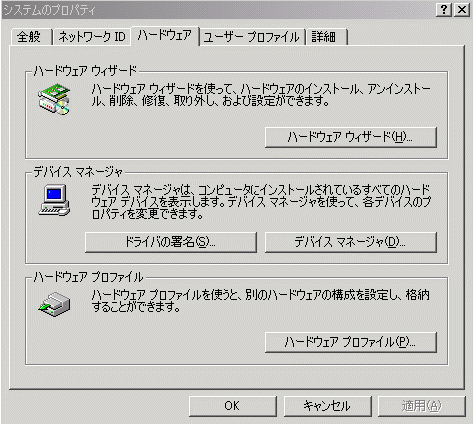Go to the ユーザー プロファイル tab
This screenshot has height=424, width=473.
coord(252,37)
